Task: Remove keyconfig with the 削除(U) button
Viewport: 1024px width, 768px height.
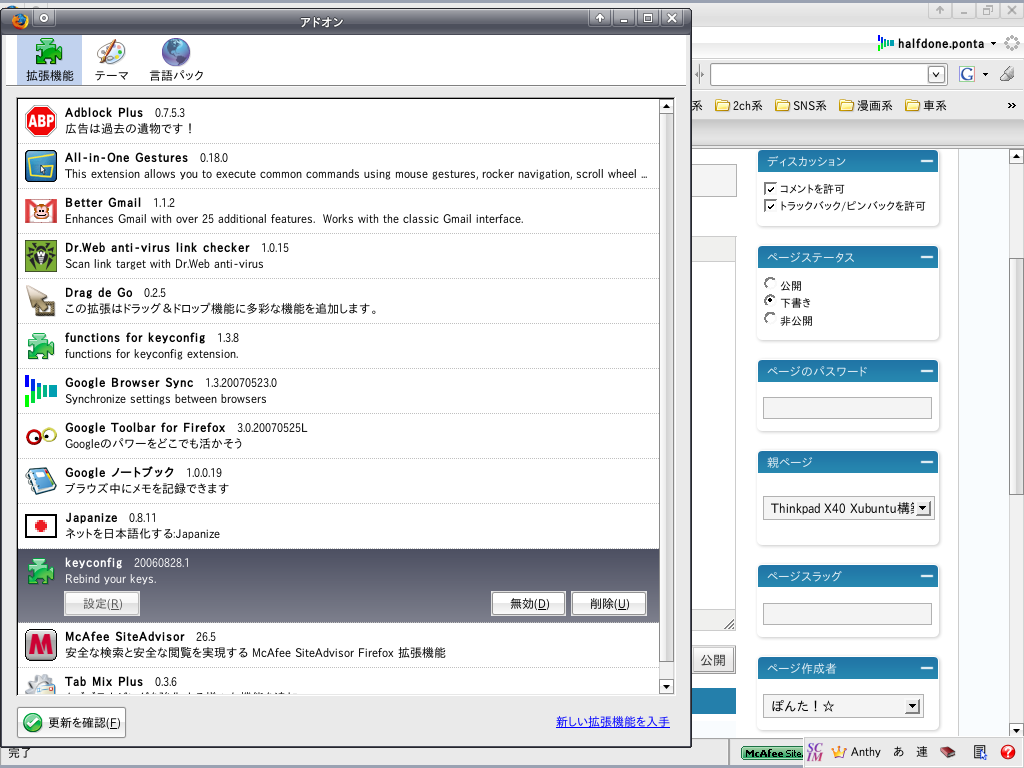Action: [609, 603]
